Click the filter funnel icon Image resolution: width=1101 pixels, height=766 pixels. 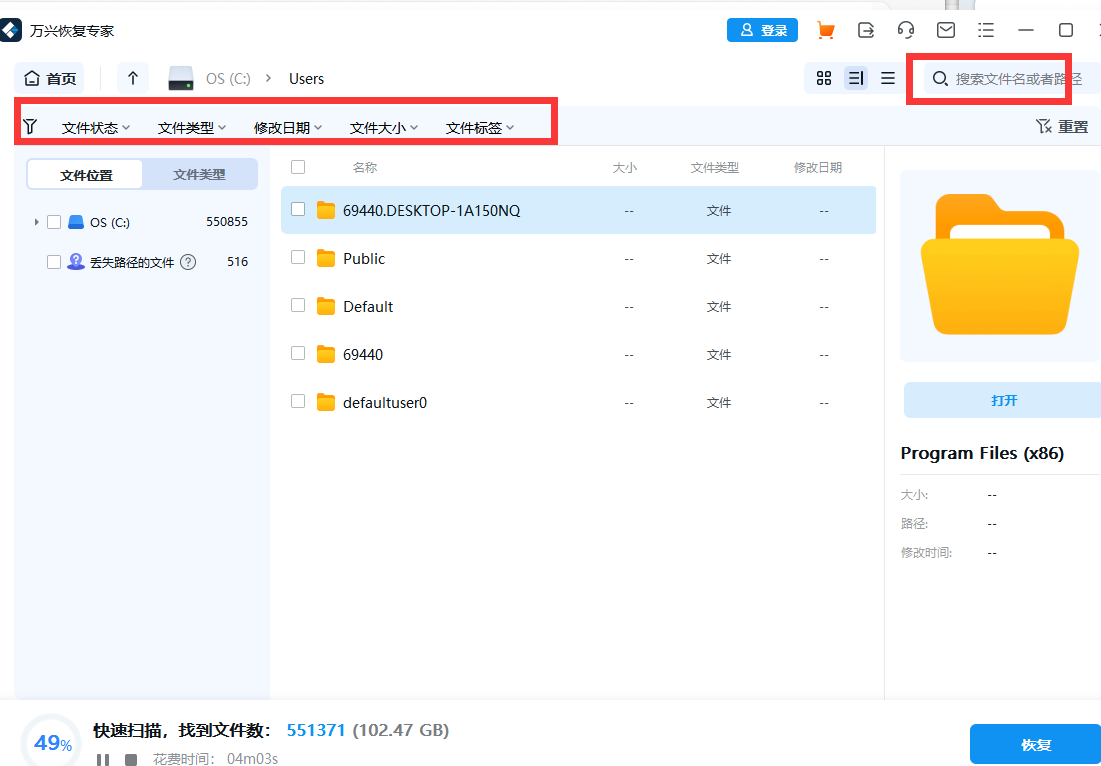point(31,126)
